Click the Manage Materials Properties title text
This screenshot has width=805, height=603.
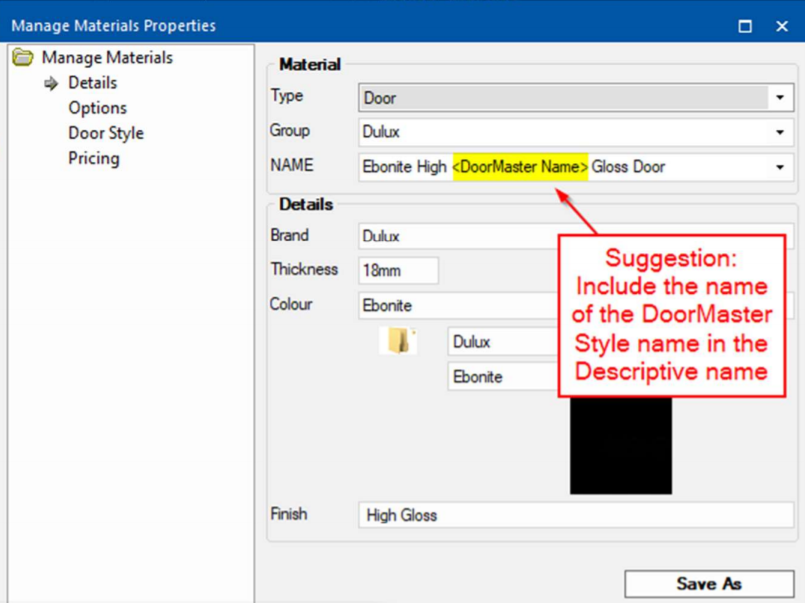pos(113,26)
